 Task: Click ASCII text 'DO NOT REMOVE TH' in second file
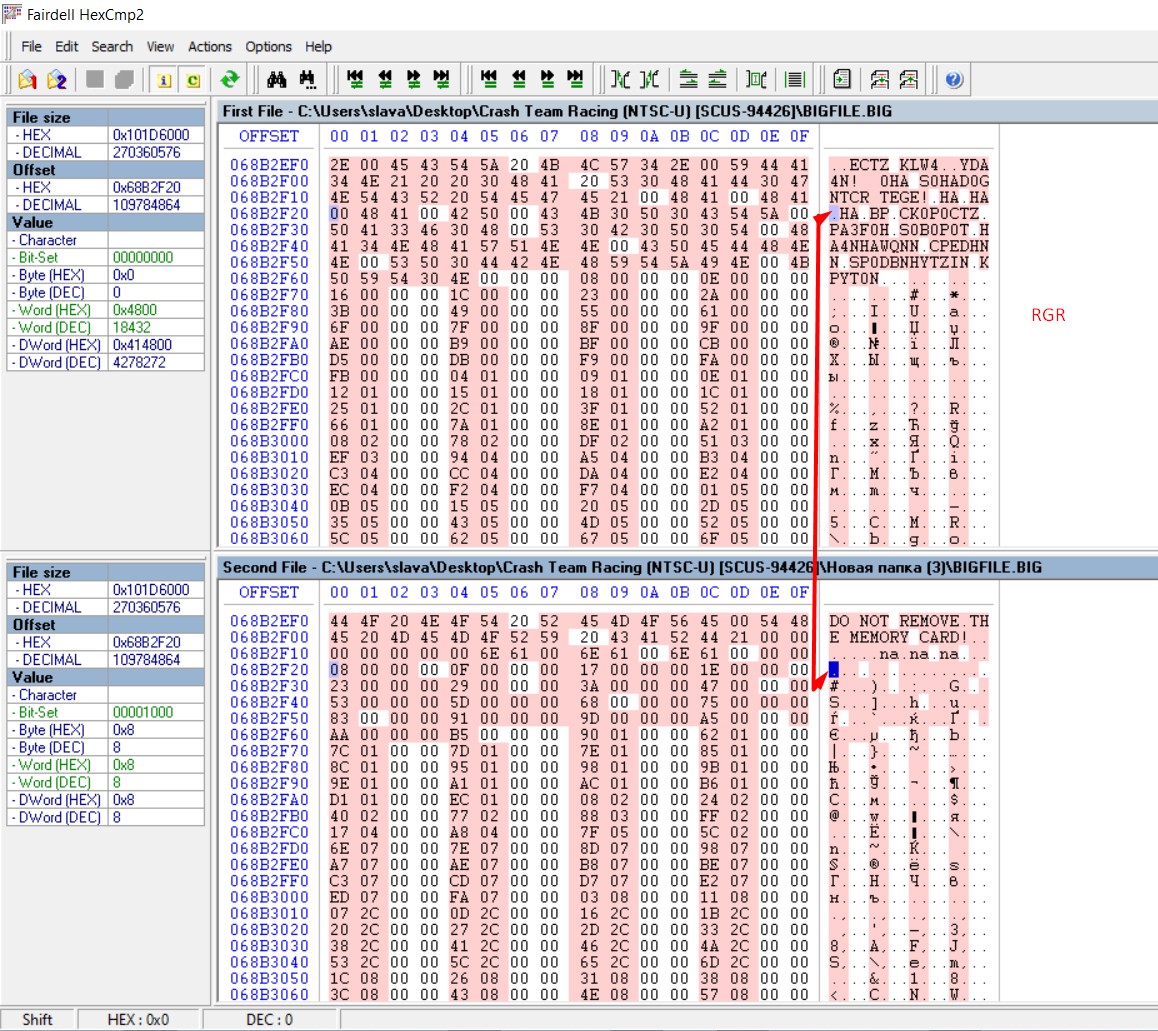coord(908,621)
